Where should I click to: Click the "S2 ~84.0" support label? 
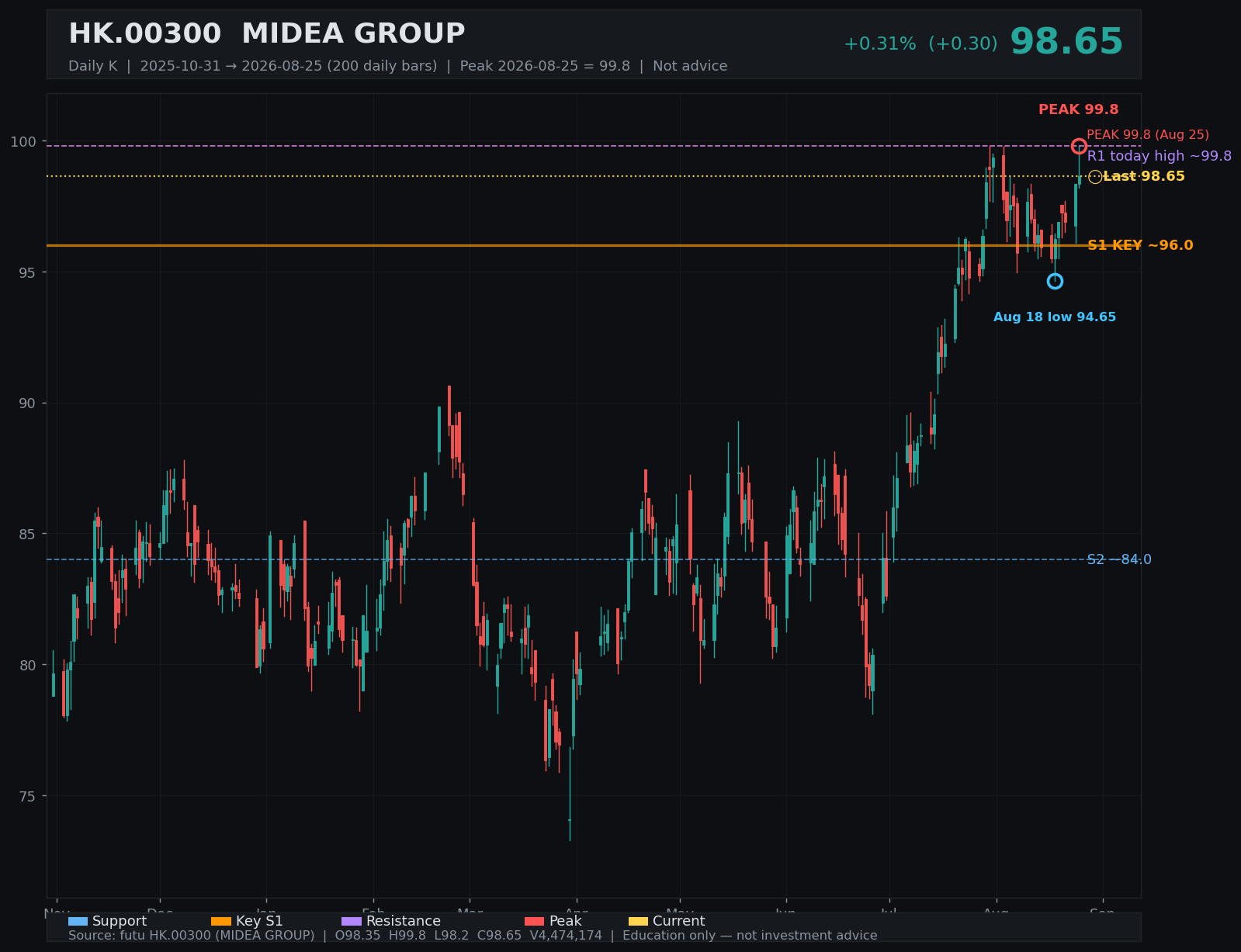point(1119,559)
